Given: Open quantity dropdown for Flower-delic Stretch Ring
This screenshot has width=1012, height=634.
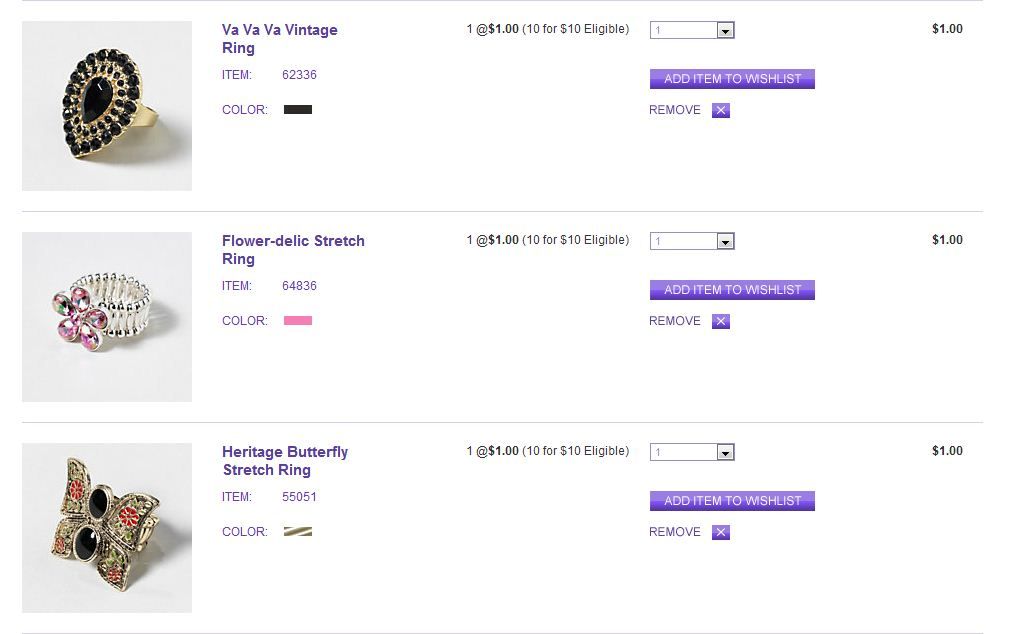Looking at the screenshot, I should click(x=692, y=242).
